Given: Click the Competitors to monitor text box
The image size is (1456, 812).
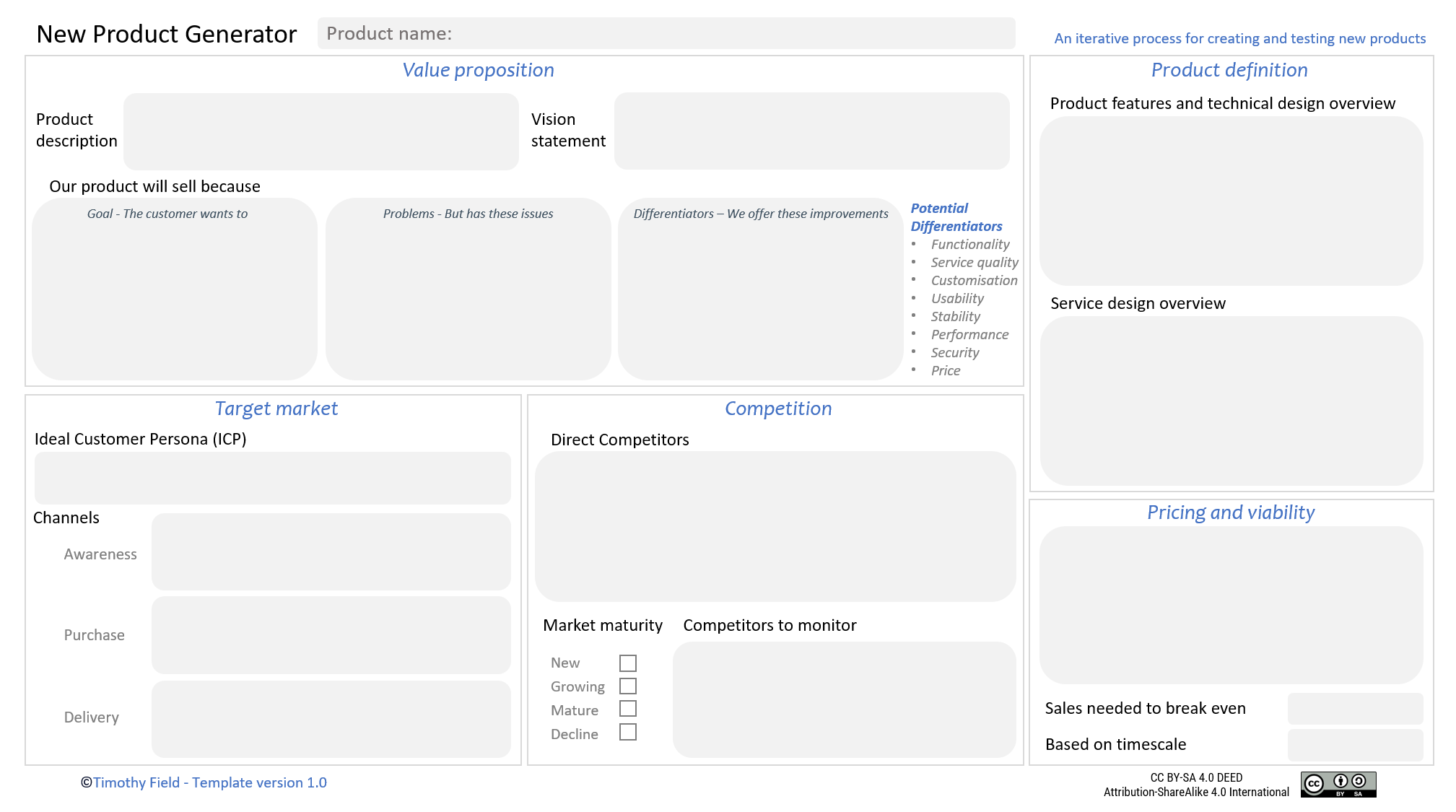Looking at the screenshot, I should point(843,698).
